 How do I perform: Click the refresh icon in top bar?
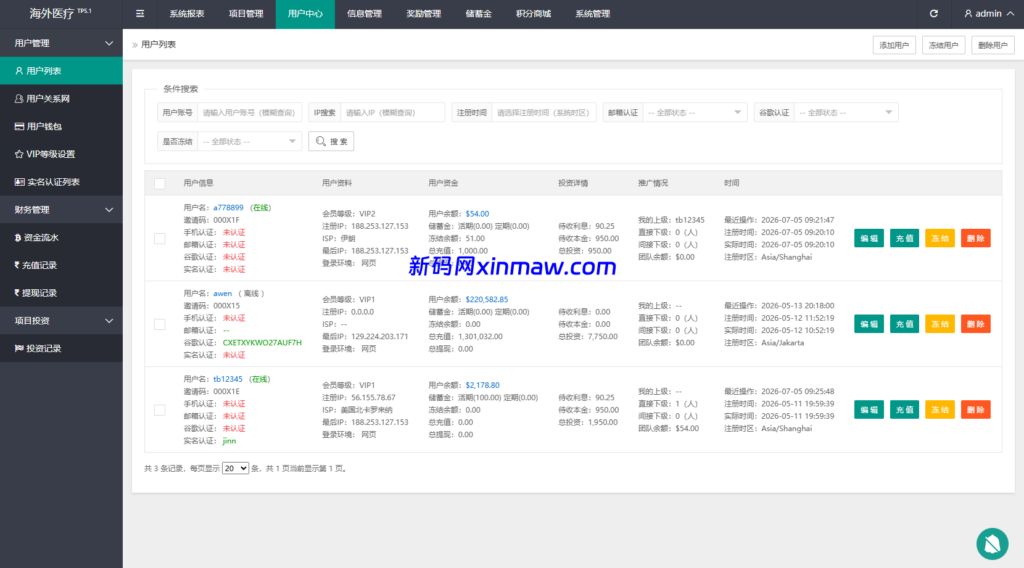coord(934,14)
